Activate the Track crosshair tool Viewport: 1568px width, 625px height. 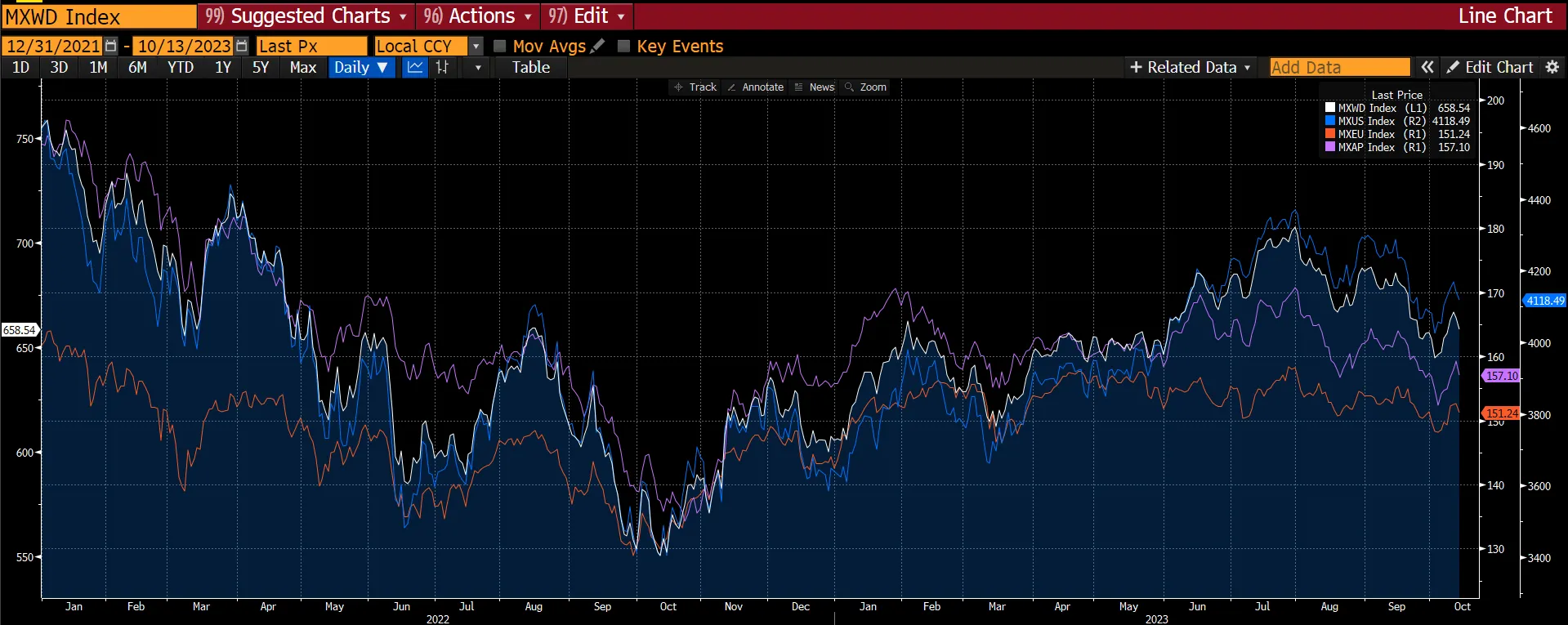click(695, 87)
